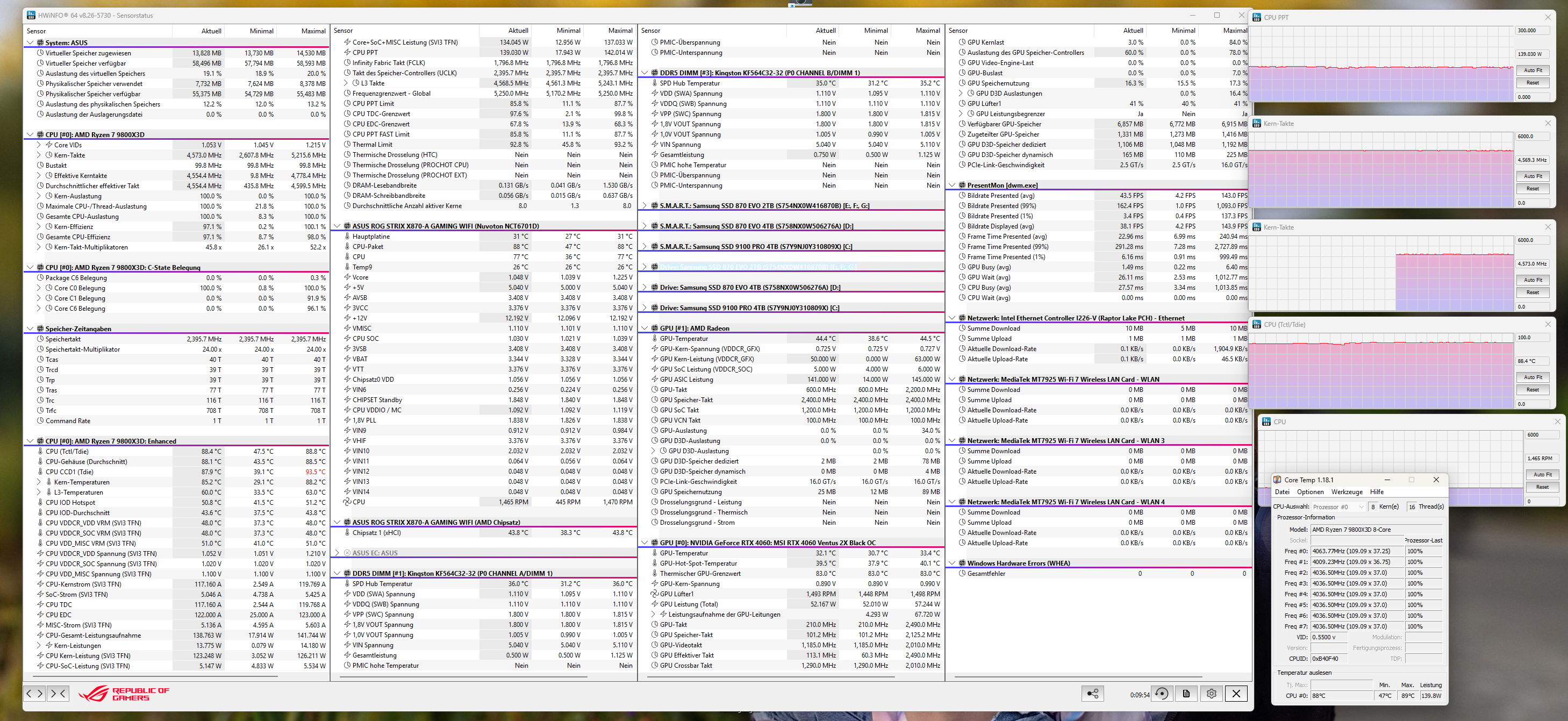1568x721 pixels.
Task: Open the Werkzeuge menu in Core Temp
Action: 1347,492
